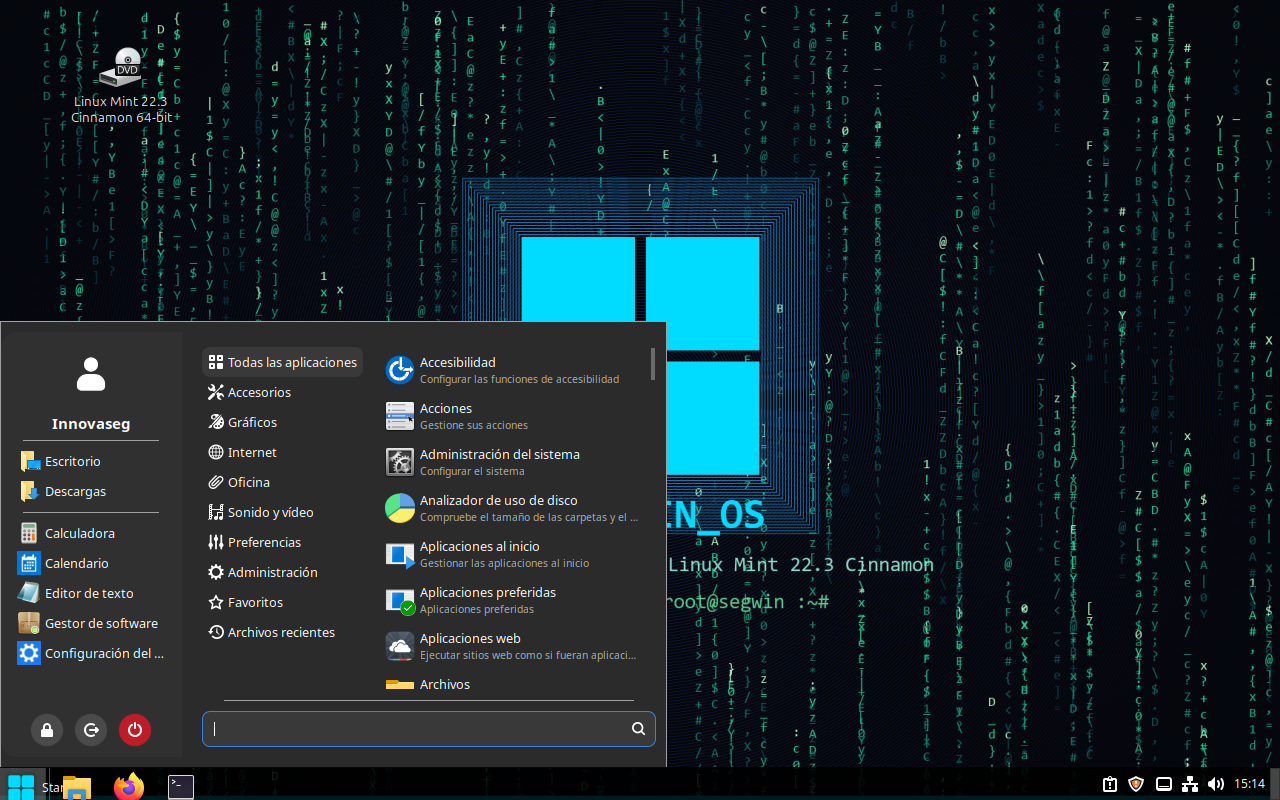This screenshot has height=800, width=1280.
Task: Click the volume speaker icon in the tray
Action: 1216,784
